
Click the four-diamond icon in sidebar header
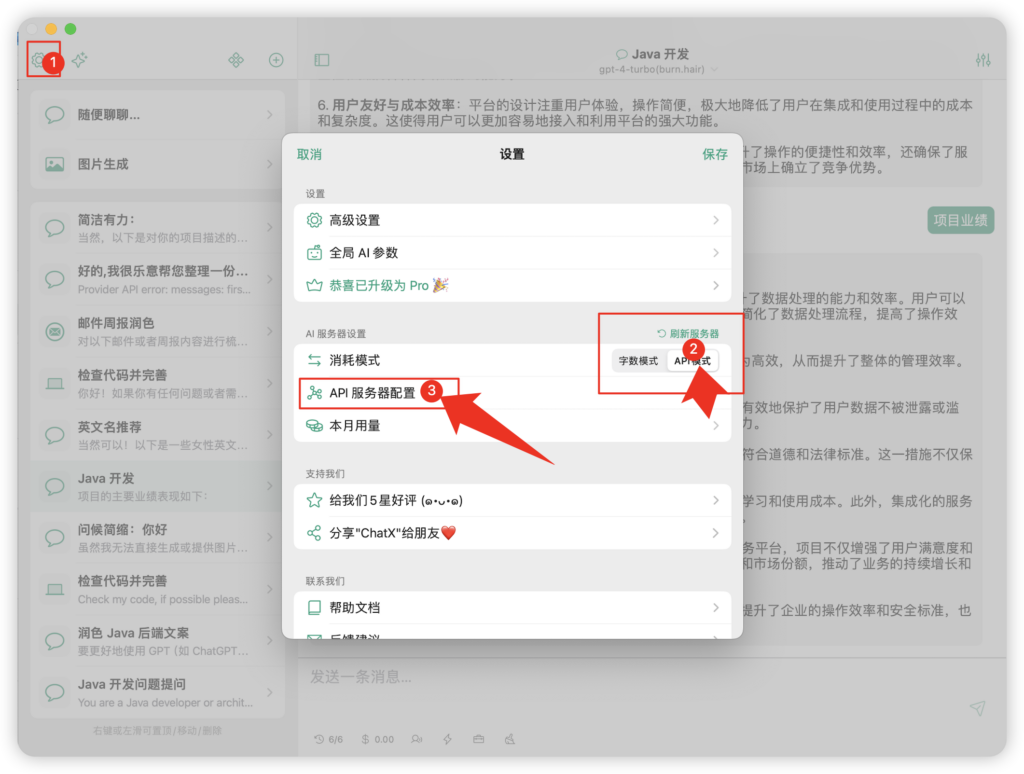coord(236,60)
